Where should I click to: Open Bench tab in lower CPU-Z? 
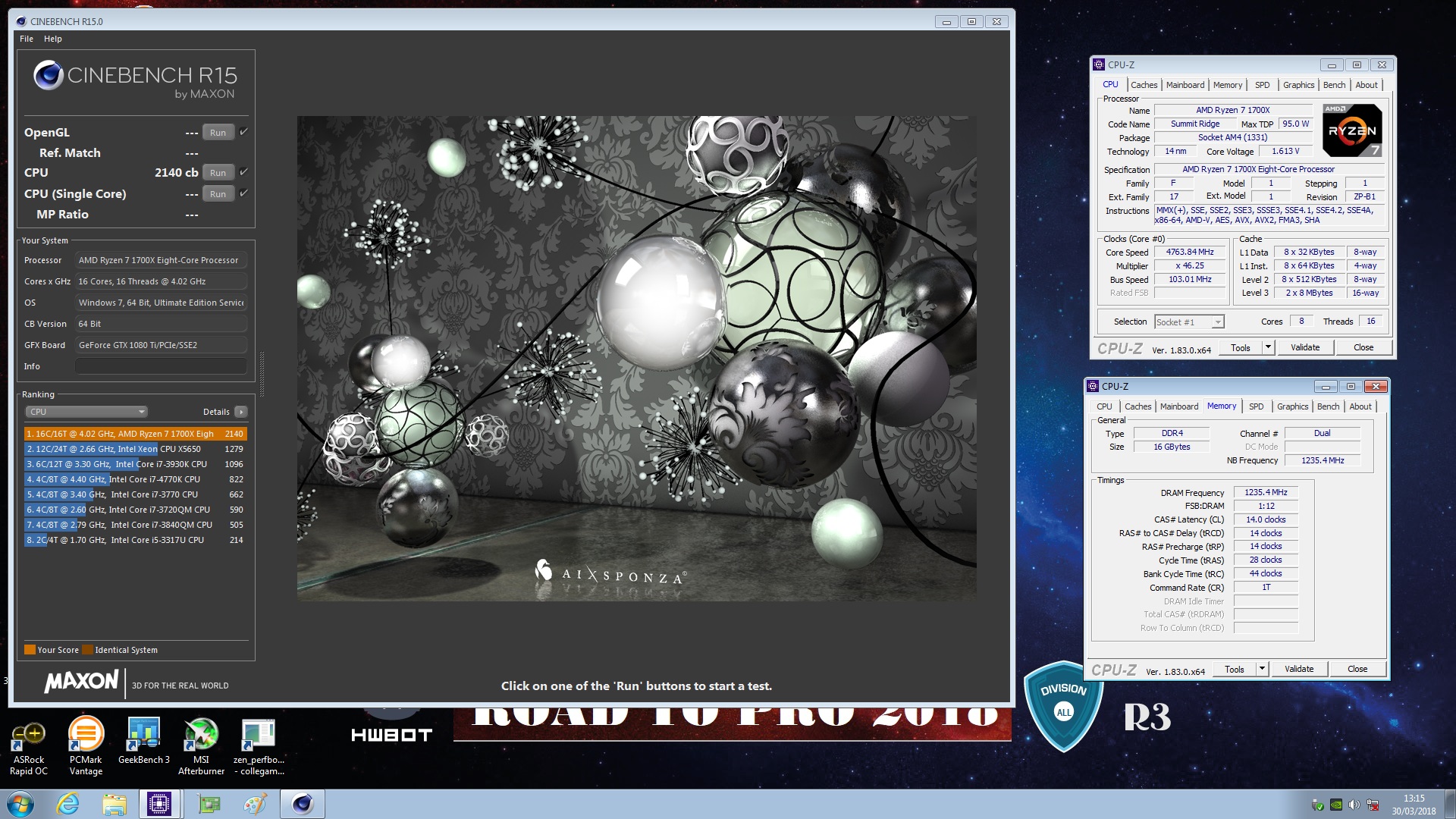[x=1328, y=406]
